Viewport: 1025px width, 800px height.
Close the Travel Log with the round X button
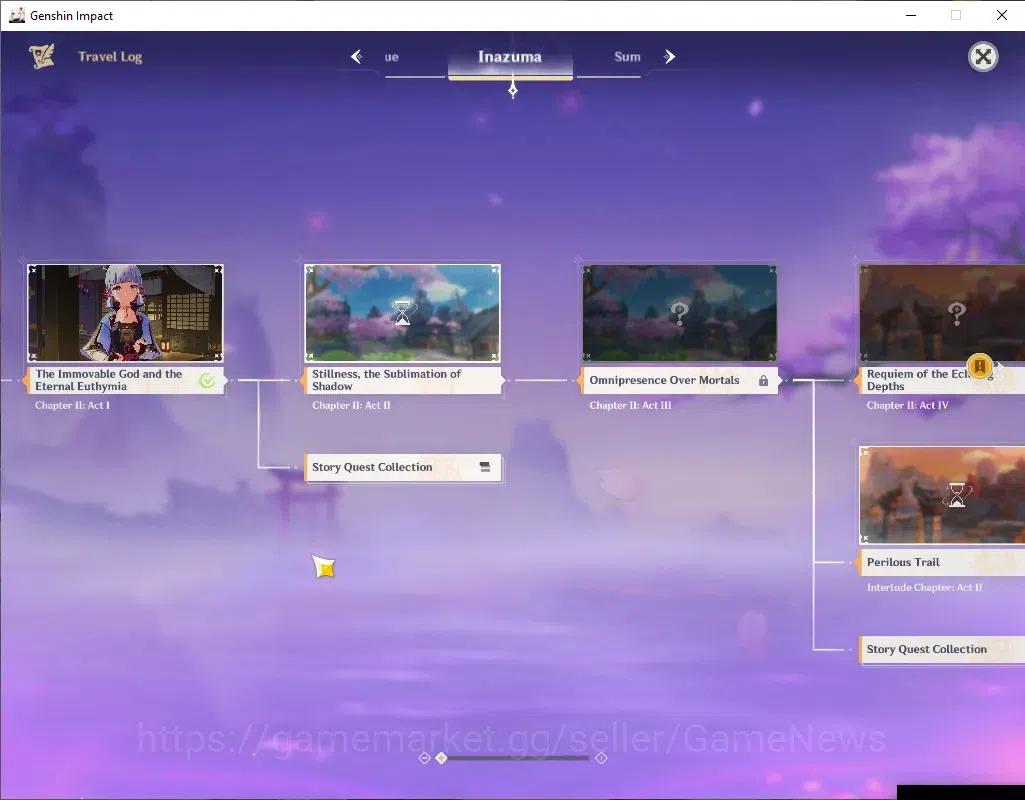click(x=983, y=57)
